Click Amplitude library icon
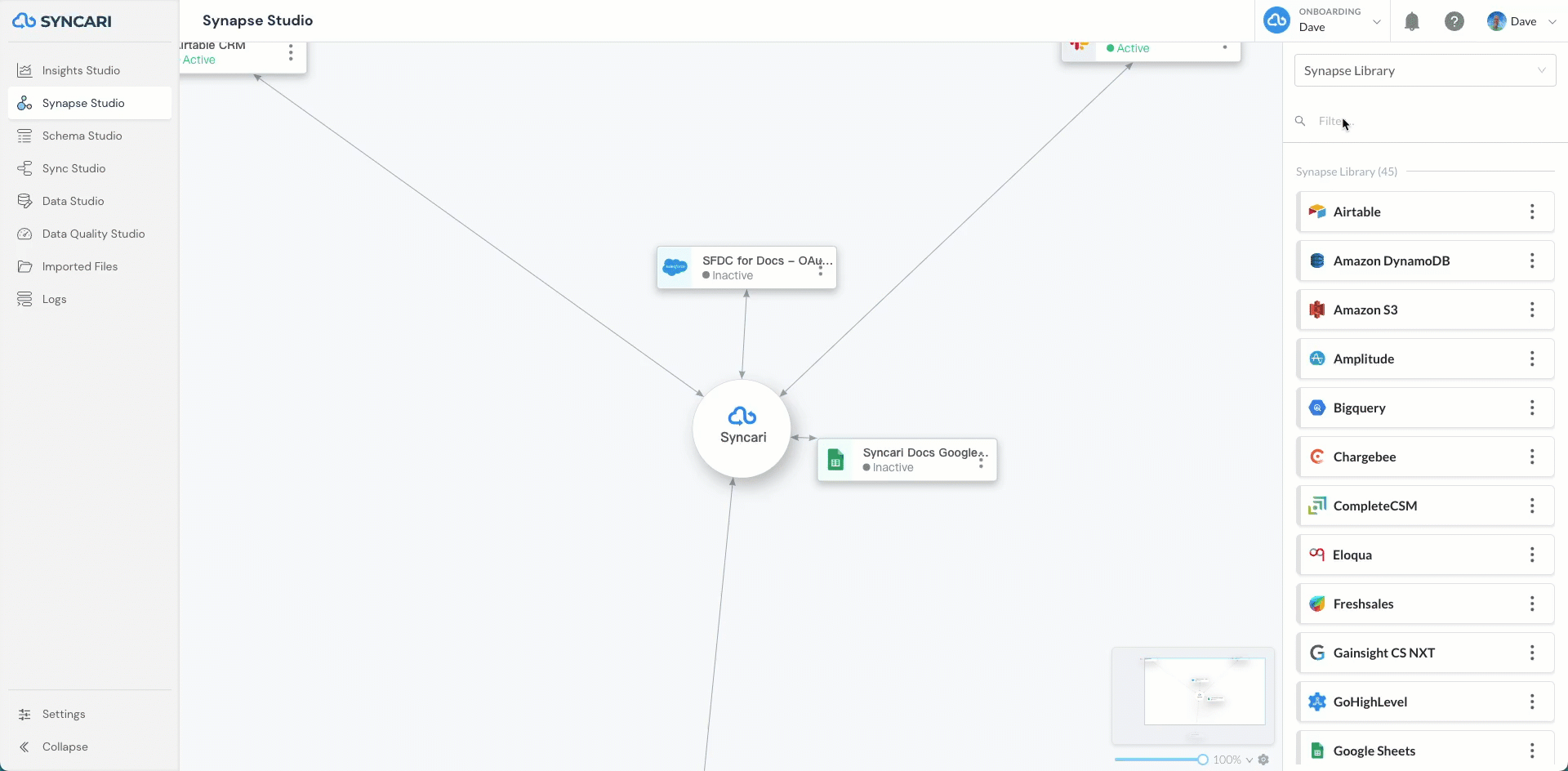The image size is (1568, 771). (x=1317, y=359)
